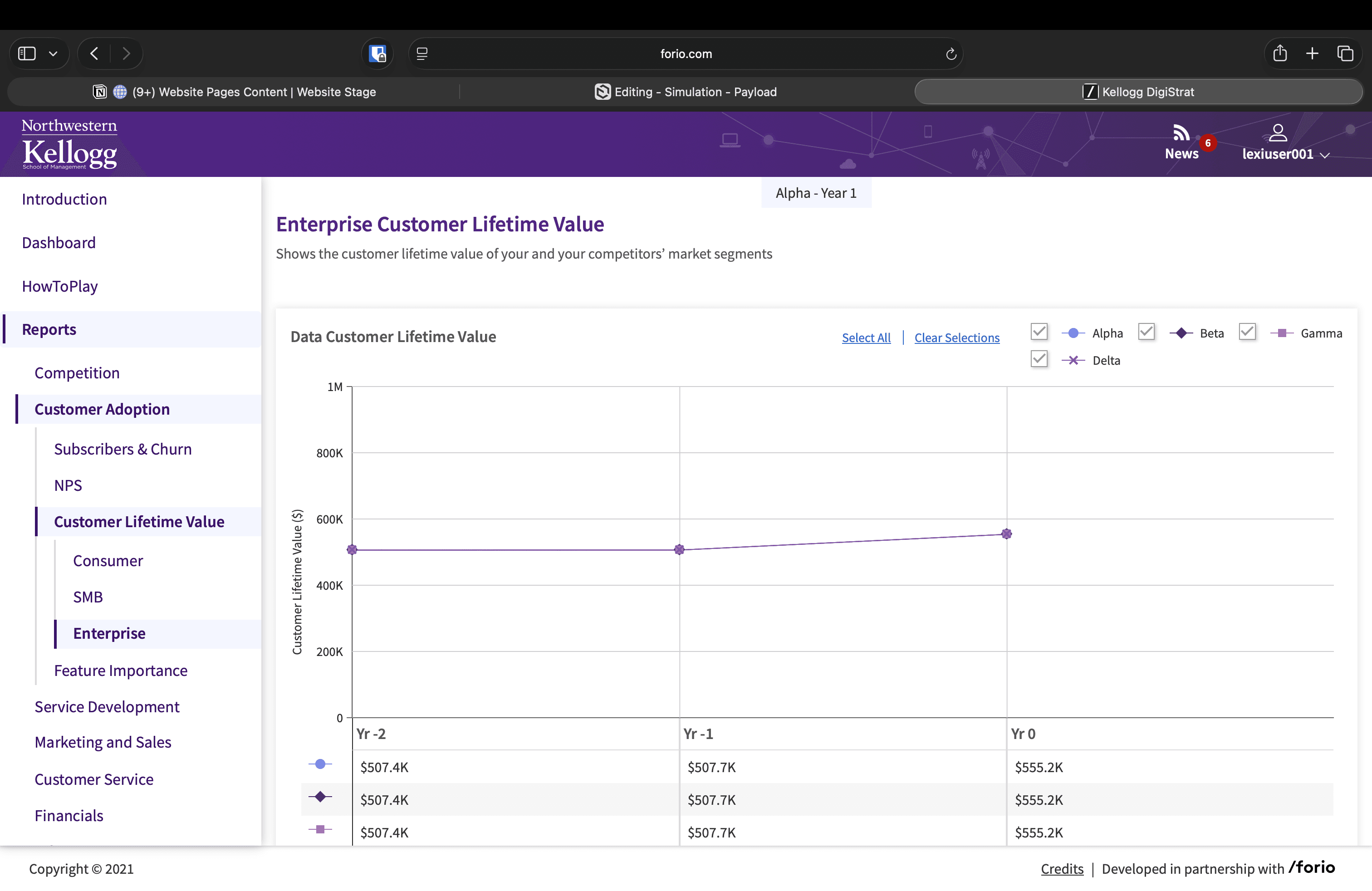Go back with the browser arrow

point(94,54)
